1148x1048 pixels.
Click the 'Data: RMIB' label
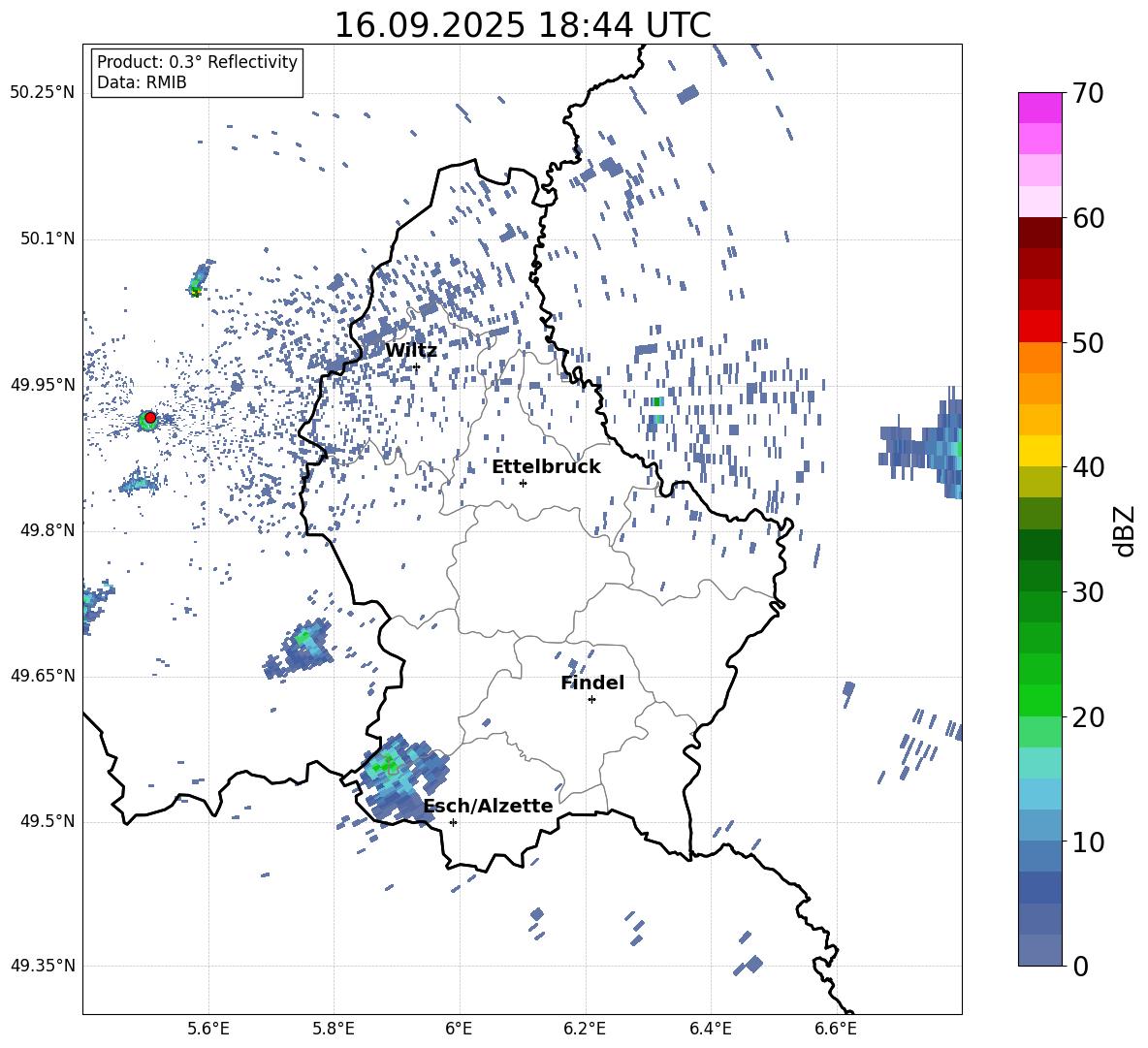click(x=142, y=82)
